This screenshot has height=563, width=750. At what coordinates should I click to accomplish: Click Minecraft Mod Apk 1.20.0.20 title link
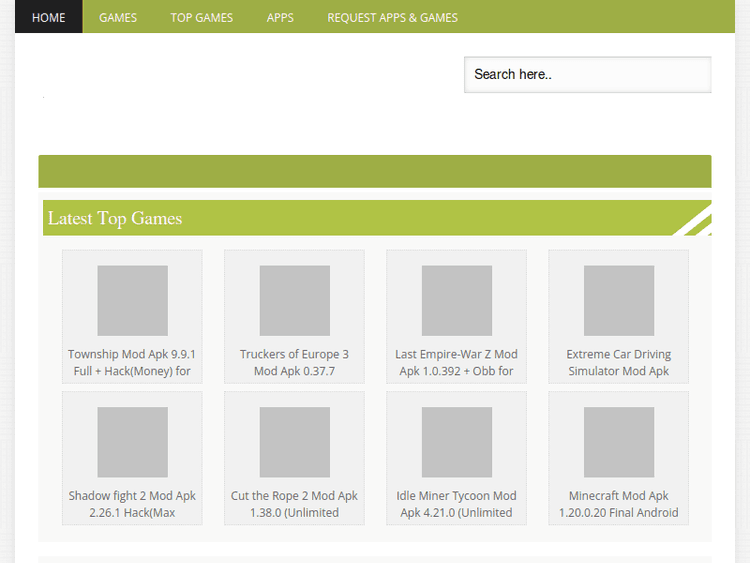618,504
